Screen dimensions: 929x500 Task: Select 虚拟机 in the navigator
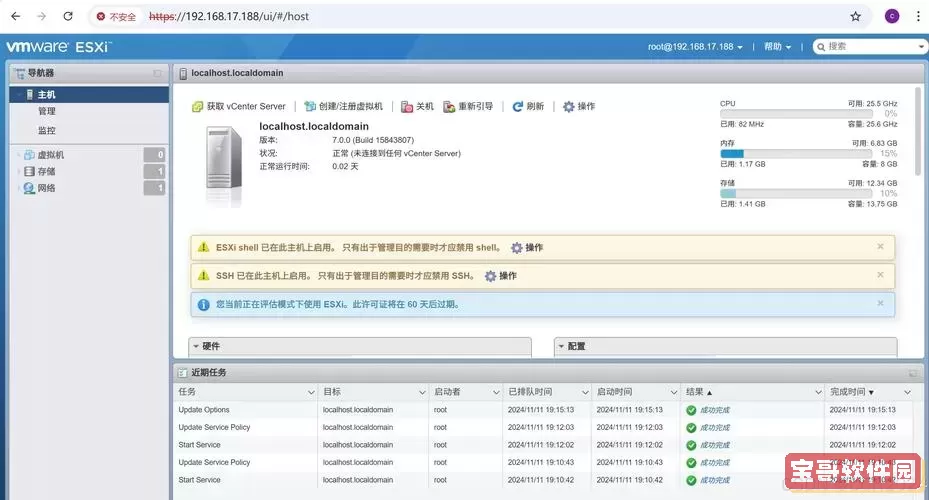pos(50,155)
